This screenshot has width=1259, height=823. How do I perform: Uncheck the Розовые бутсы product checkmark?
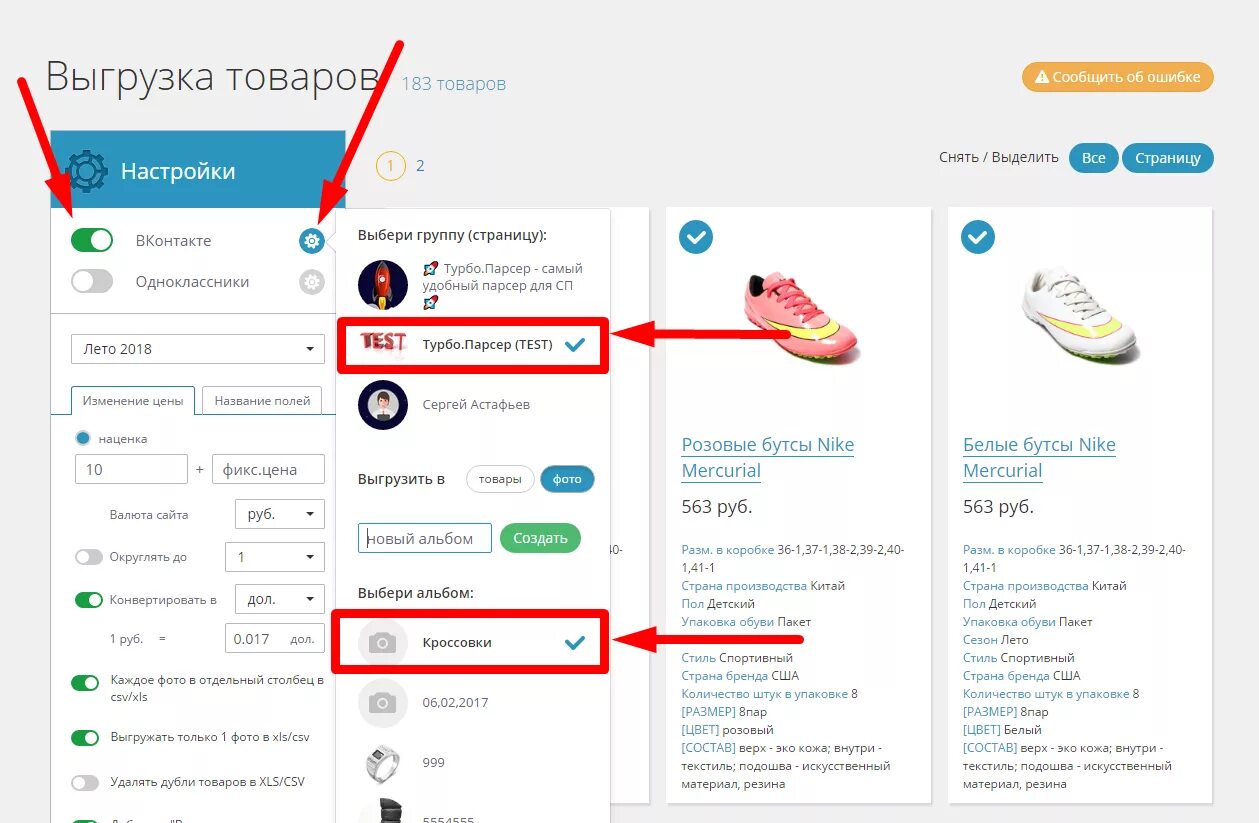tap(697, 237)
